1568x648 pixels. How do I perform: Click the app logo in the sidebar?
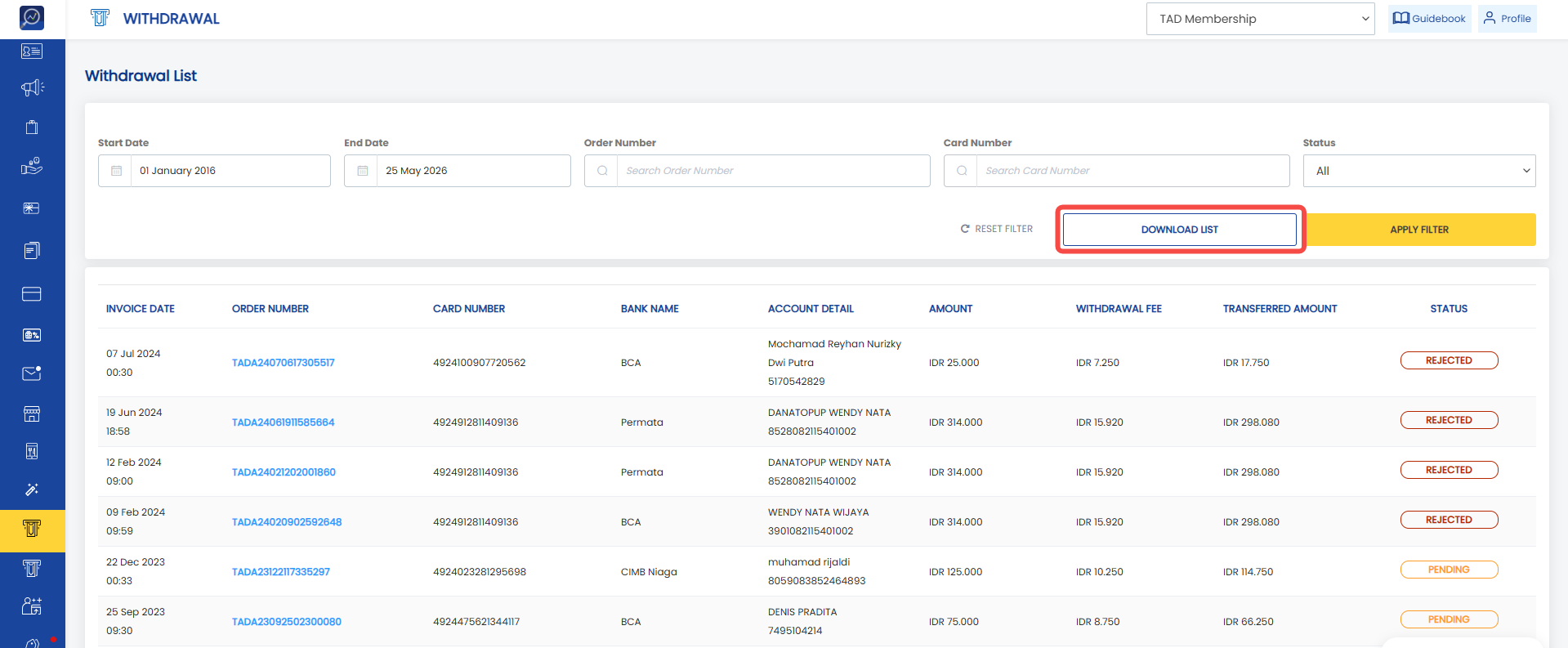click(x=32, y=17)
